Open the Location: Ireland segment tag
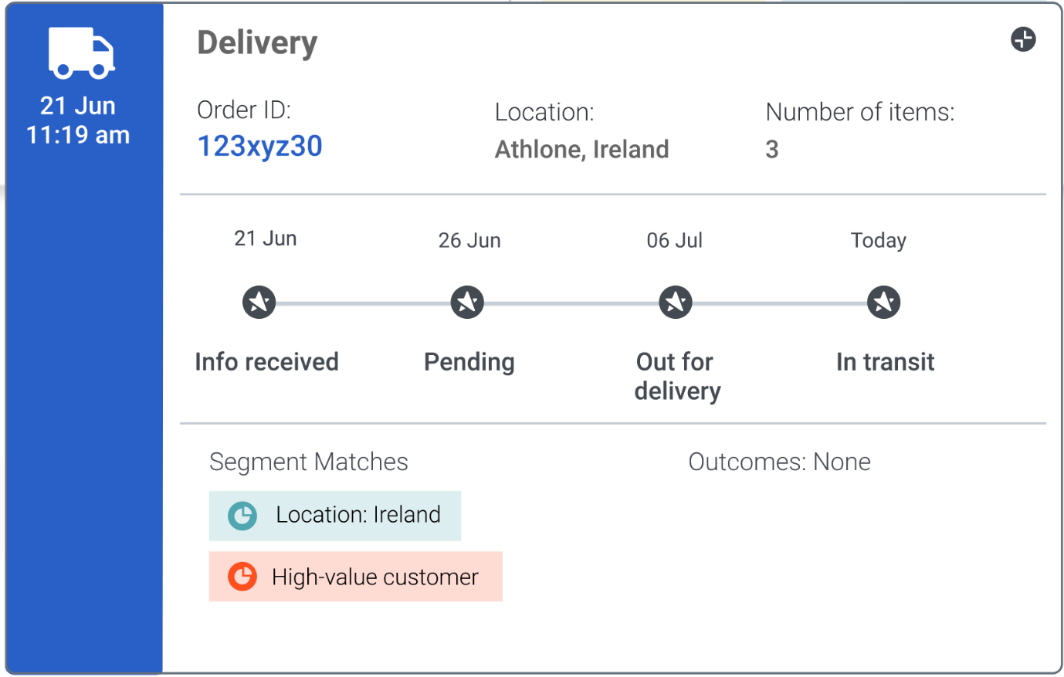 335,516
